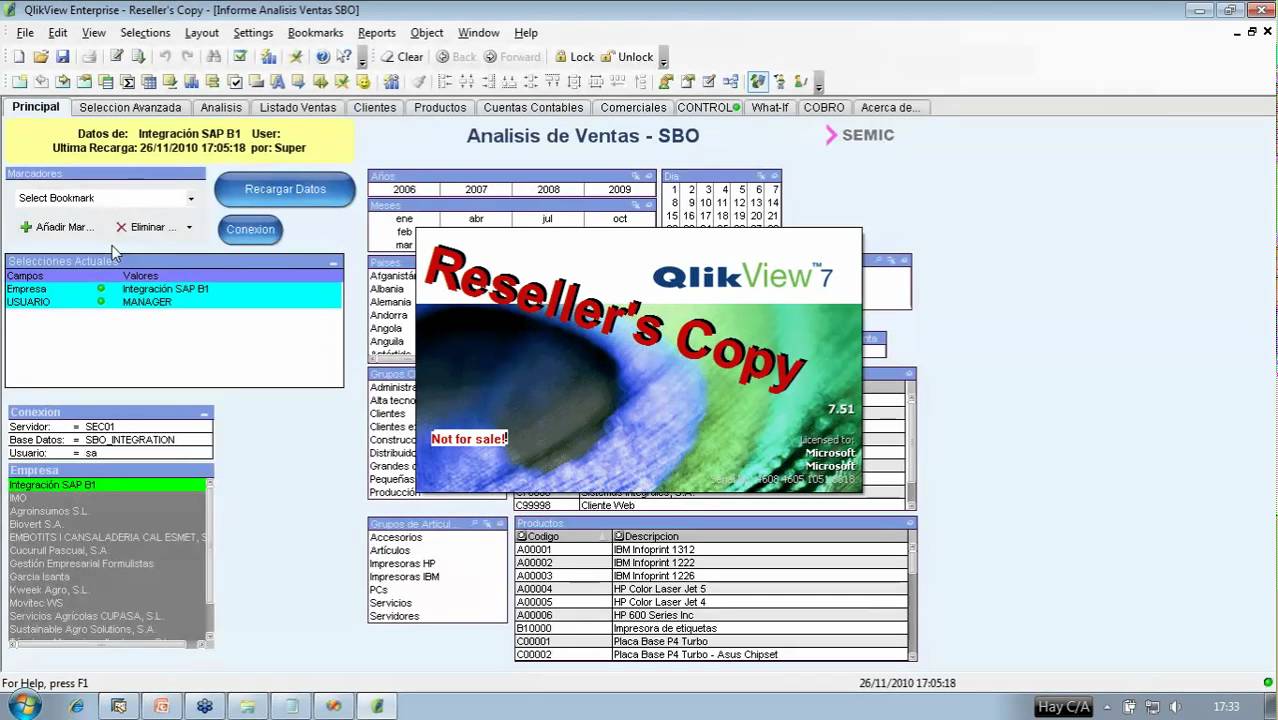
Task: Click the green plus Añadir Marcador icon
Action: point(26,227)
